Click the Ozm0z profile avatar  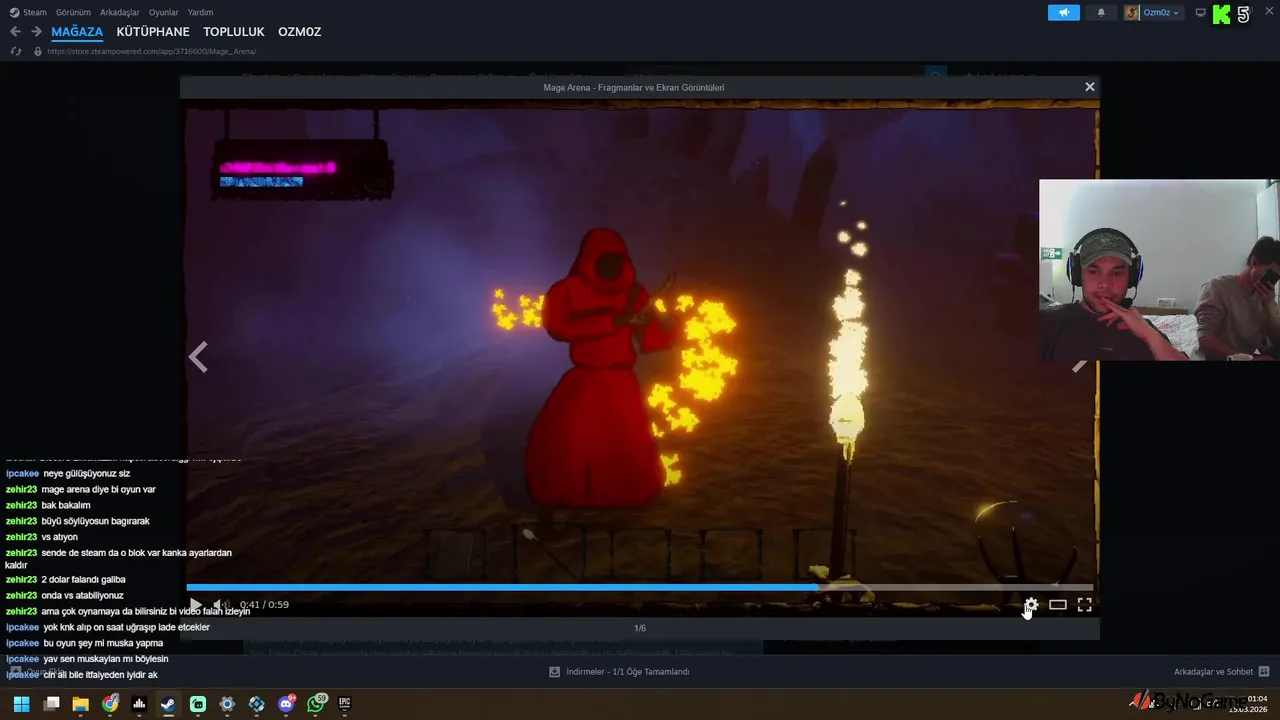1132,13
